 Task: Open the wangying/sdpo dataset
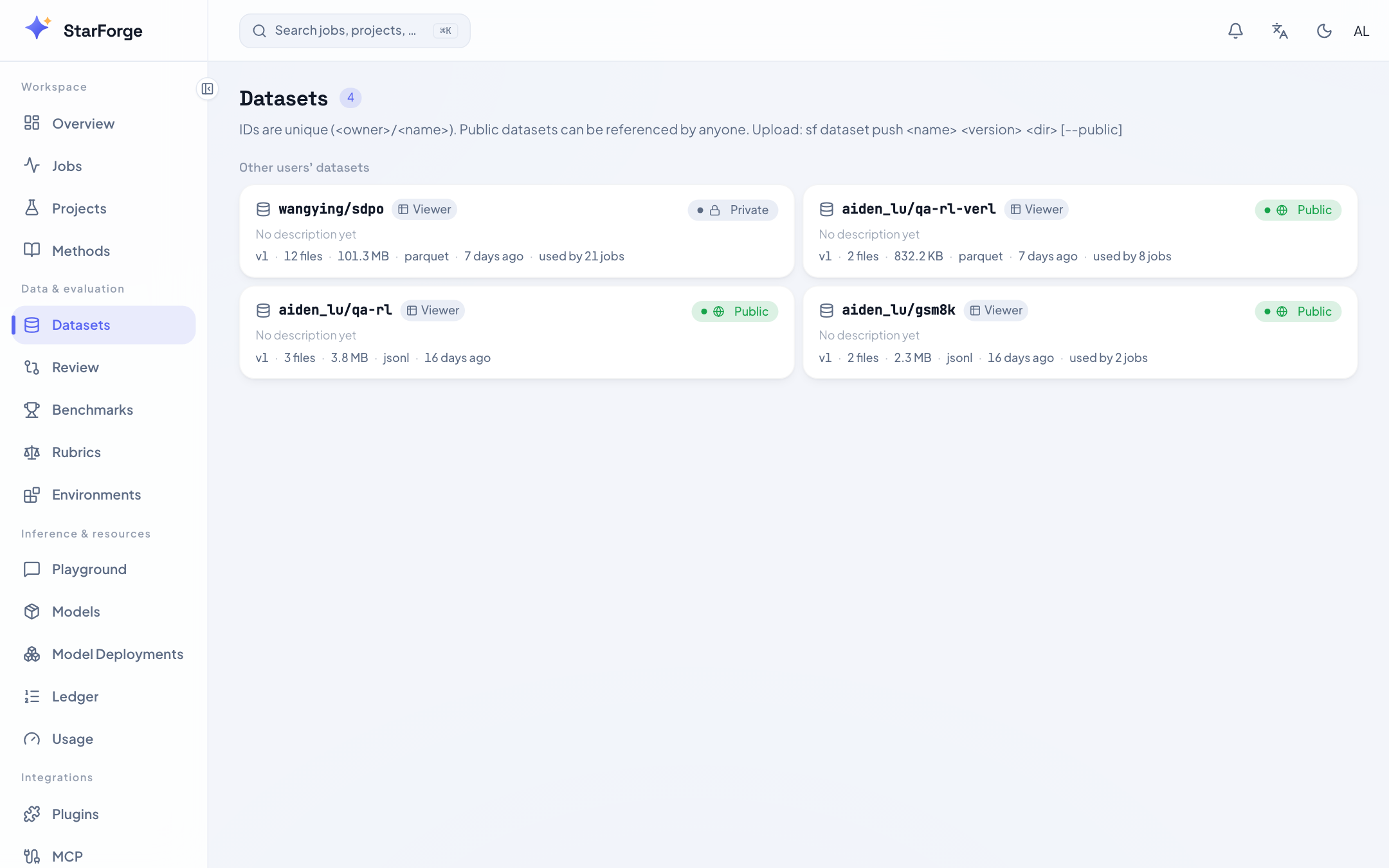click(331, 209)
